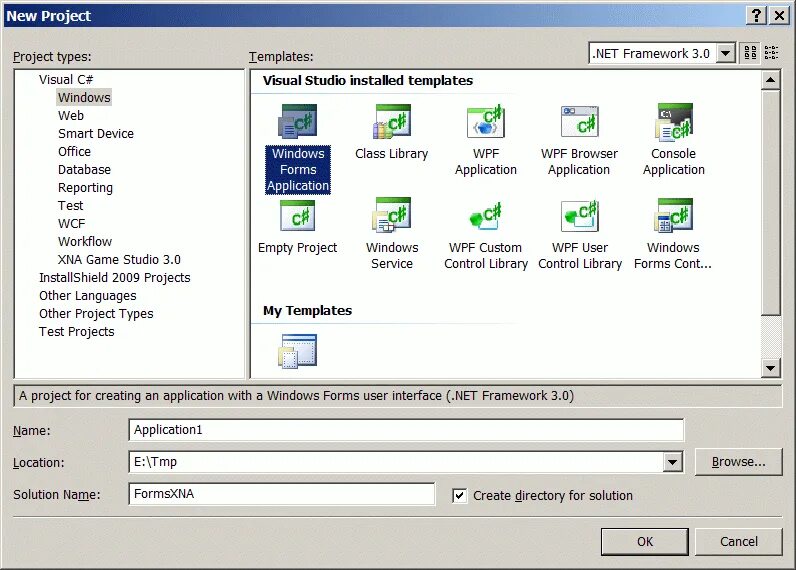Pick the Windows Service template icon
Screen dimensions: 796x570
click(x=391, y=216)
